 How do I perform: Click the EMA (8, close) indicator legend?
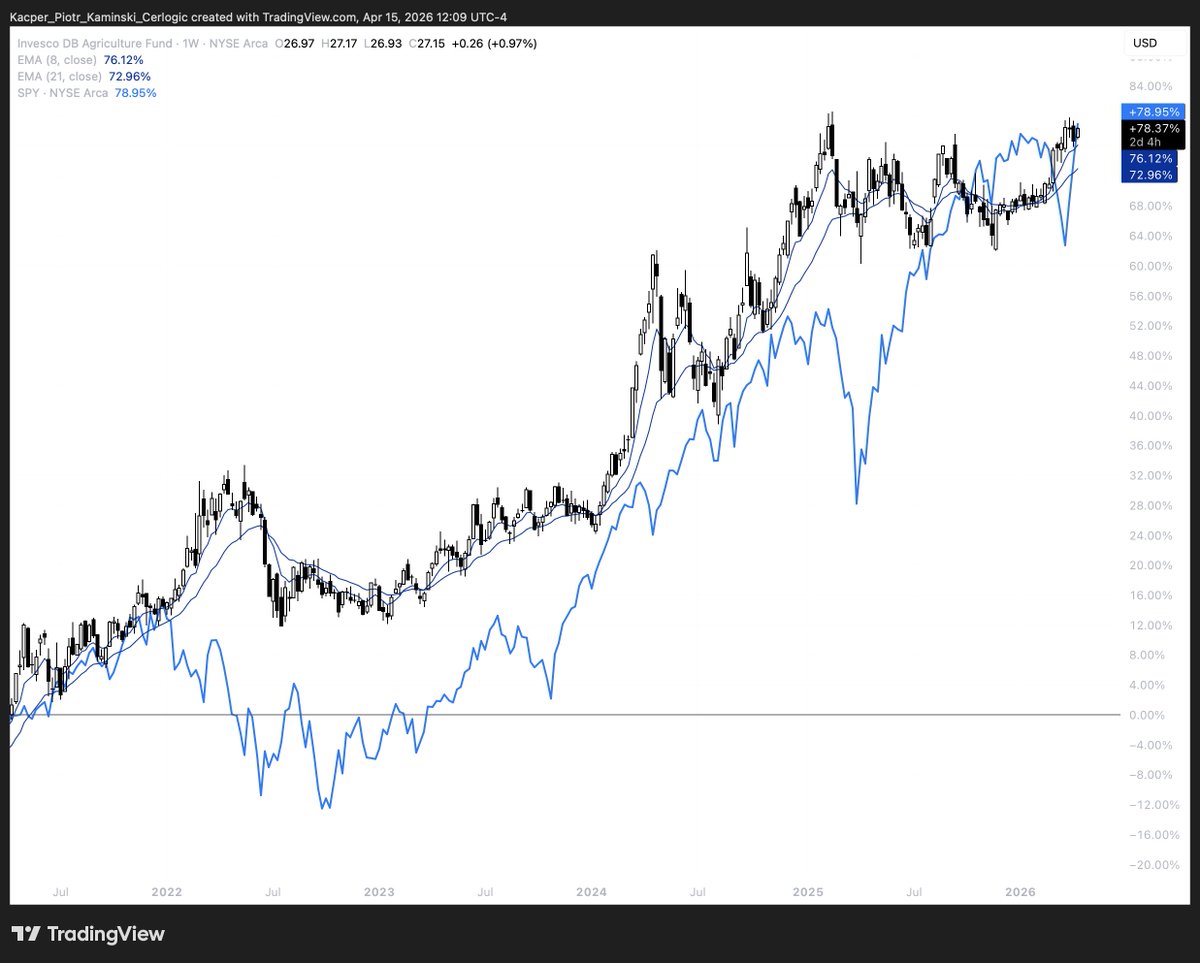tap(60, 60)
